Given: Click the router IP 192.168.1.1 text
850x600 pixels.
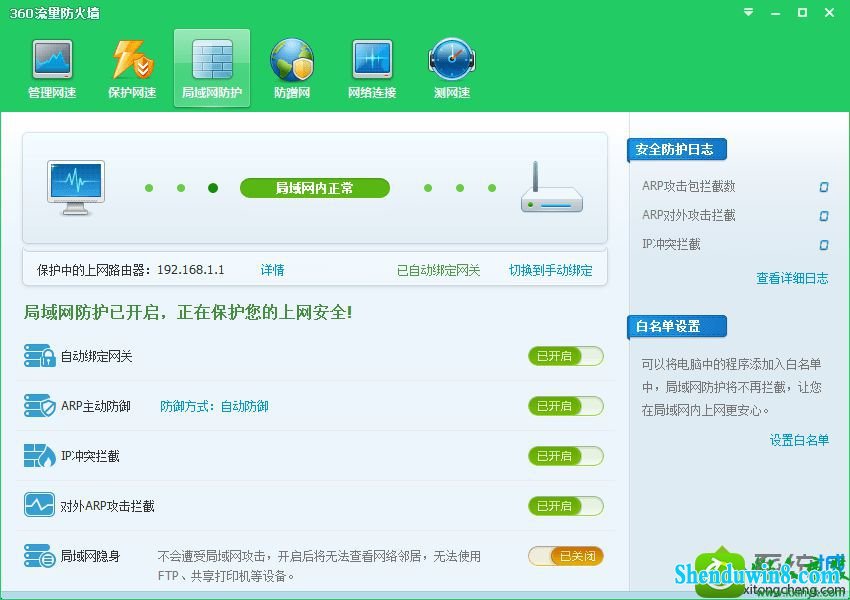Looking at the screenshot, I should 191,270.
